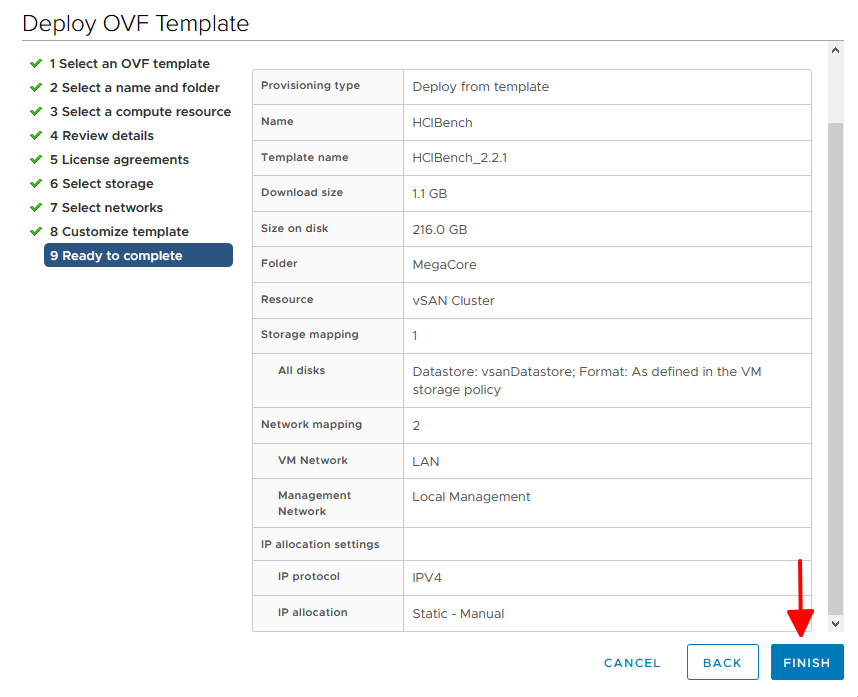Image resolution: width=858 pixels, height=697 pixels.
Task: Click green checkmark beside Select storage
Action: (x=36, y=183)
